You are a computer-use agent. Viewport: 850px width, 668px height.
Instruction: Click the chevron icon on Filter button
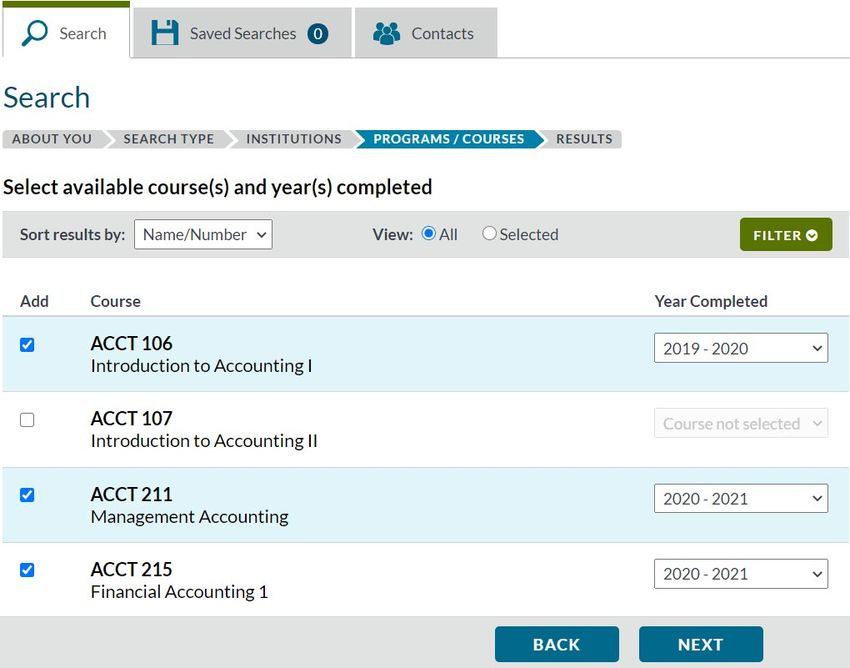(x=812, y=235)
